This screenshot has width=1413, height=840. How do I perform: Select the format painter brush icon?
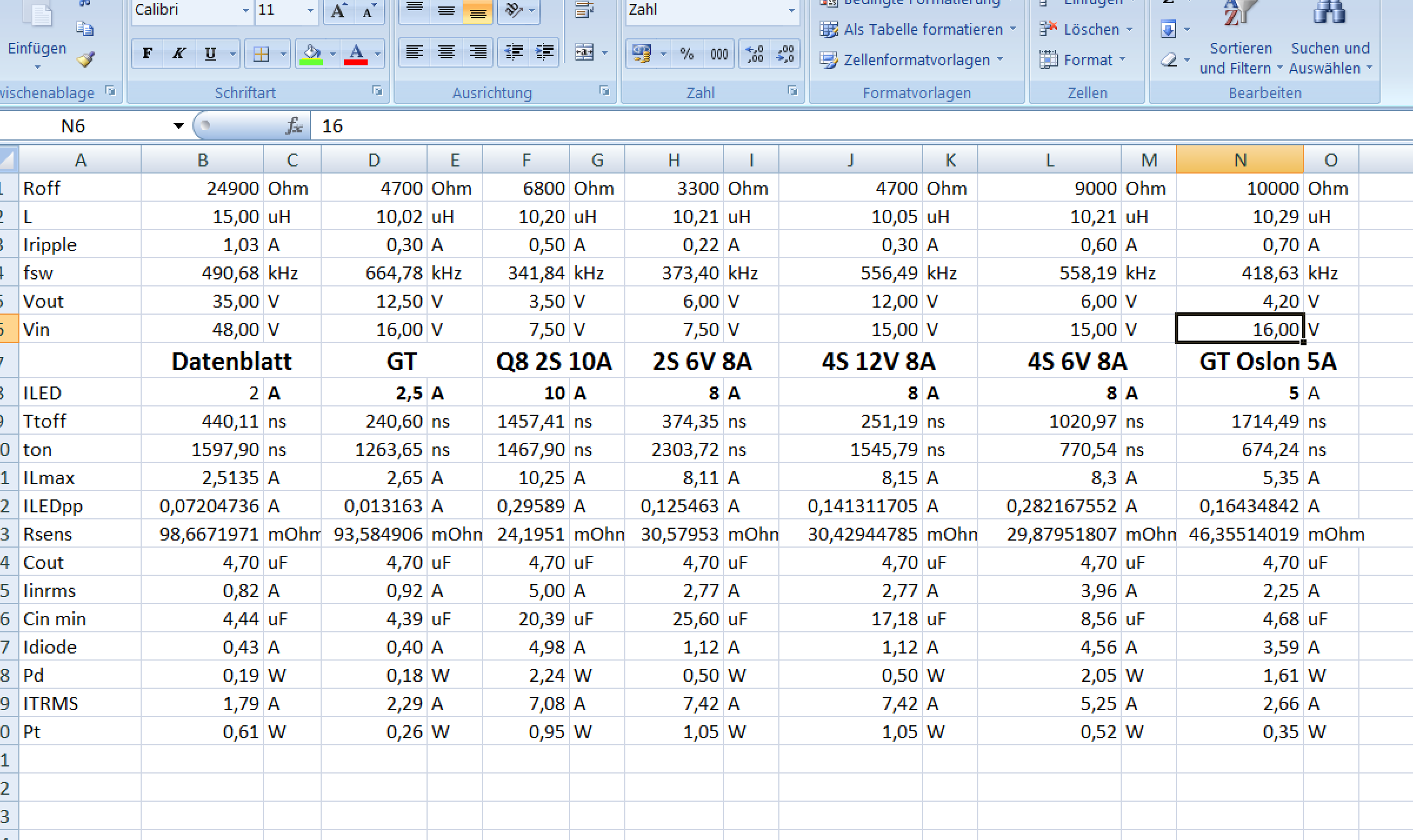[86, 59]
